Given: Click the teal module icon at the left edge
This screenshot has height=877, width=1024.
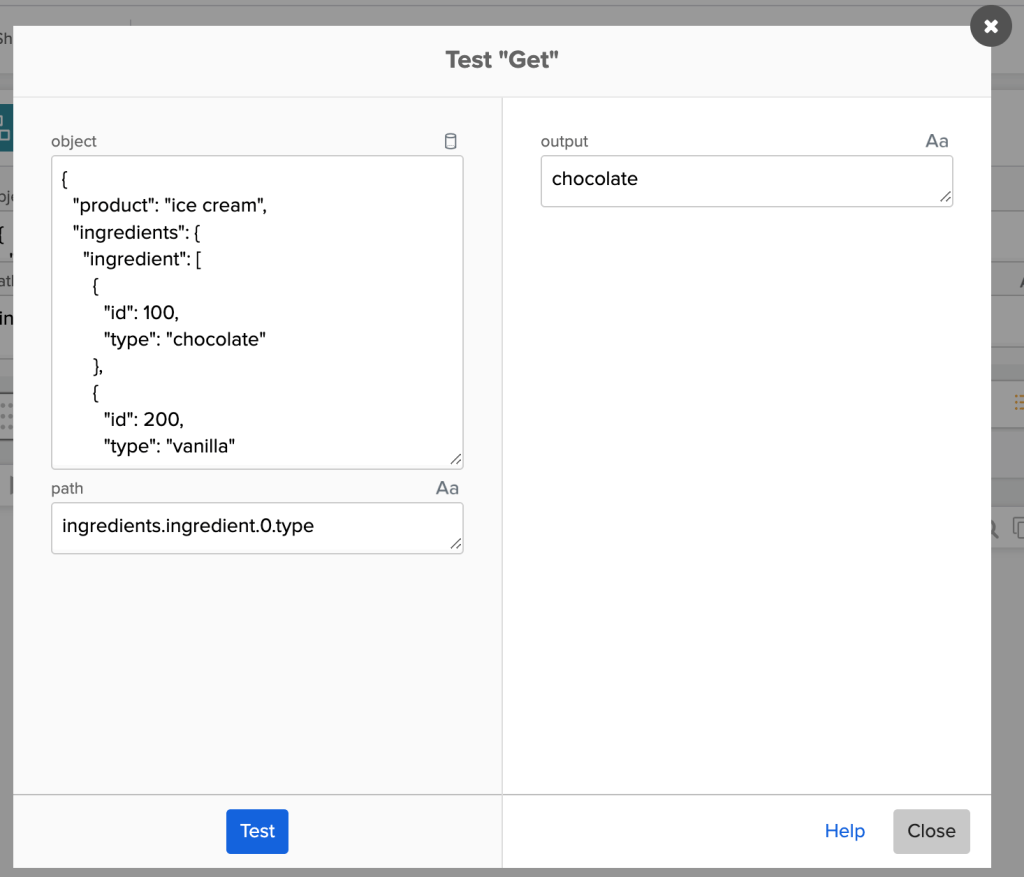Looking at the screenshot, I should pos(6,128).
